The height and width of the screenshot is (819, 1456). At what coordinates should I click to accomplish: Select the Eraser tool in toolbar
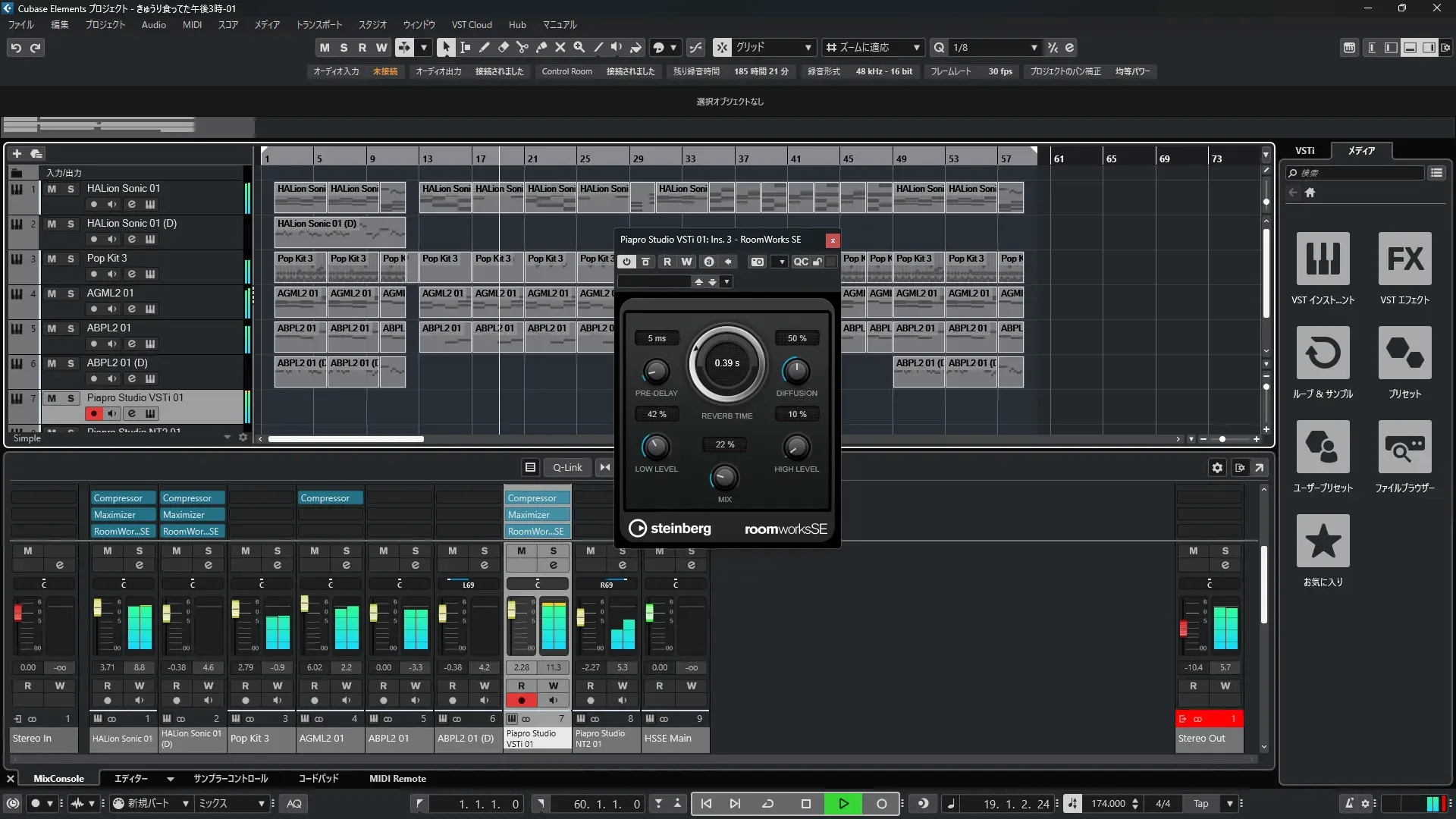[504, 47]
